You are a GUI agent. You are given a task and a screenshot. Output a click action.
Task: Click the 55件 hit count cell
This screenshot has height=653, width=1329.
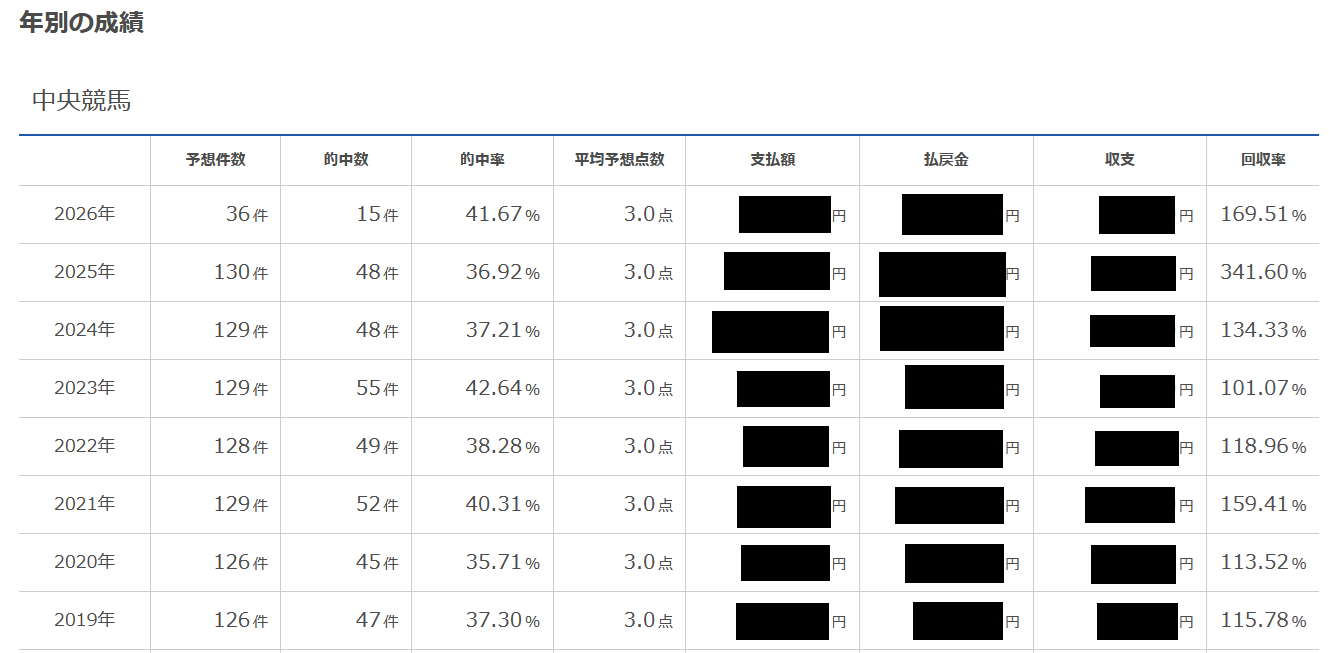[376, 388]
